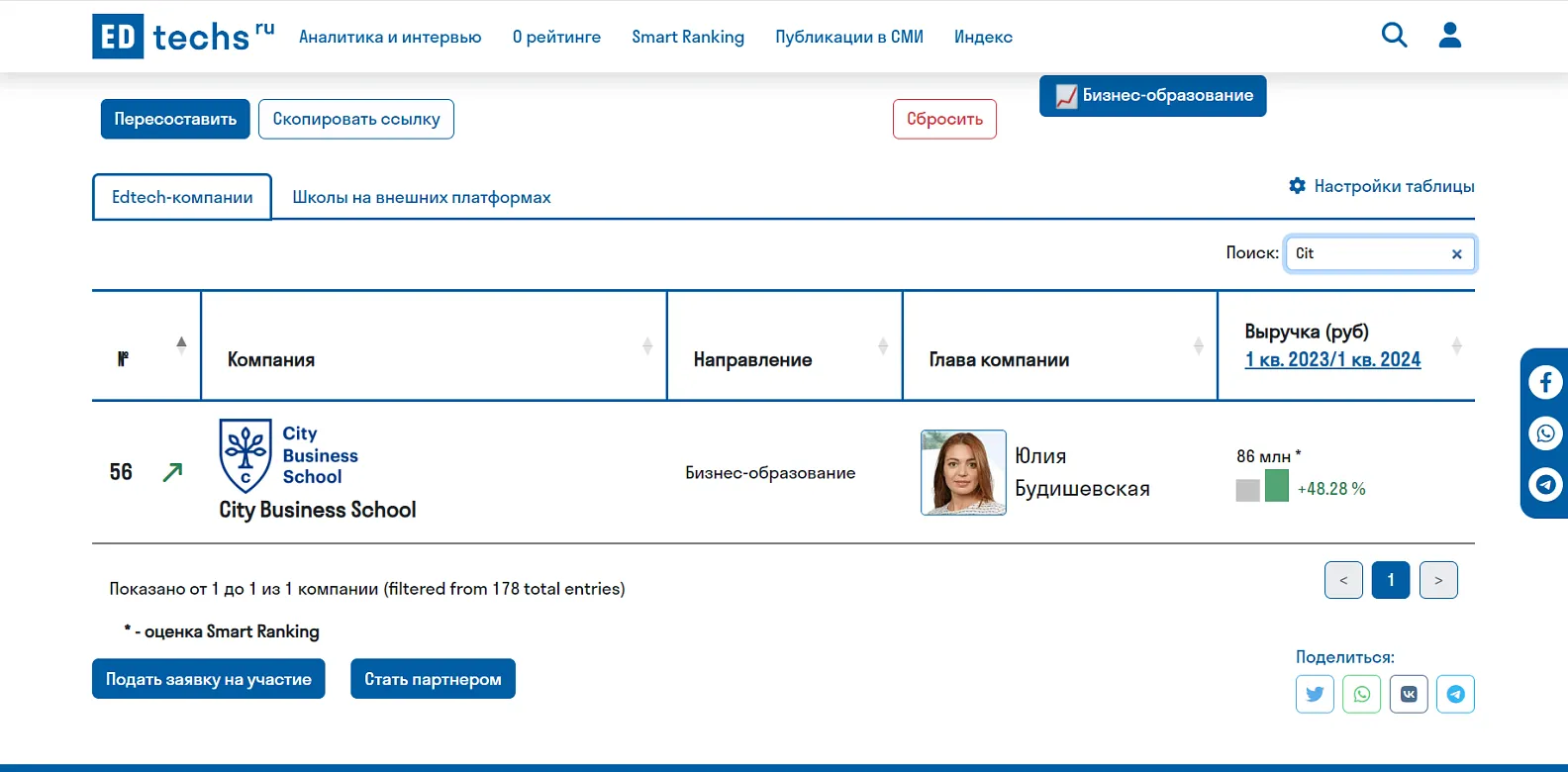The image size is (1568, 772).
Task: Go to previous page of results
Action: coord(1343,580)
